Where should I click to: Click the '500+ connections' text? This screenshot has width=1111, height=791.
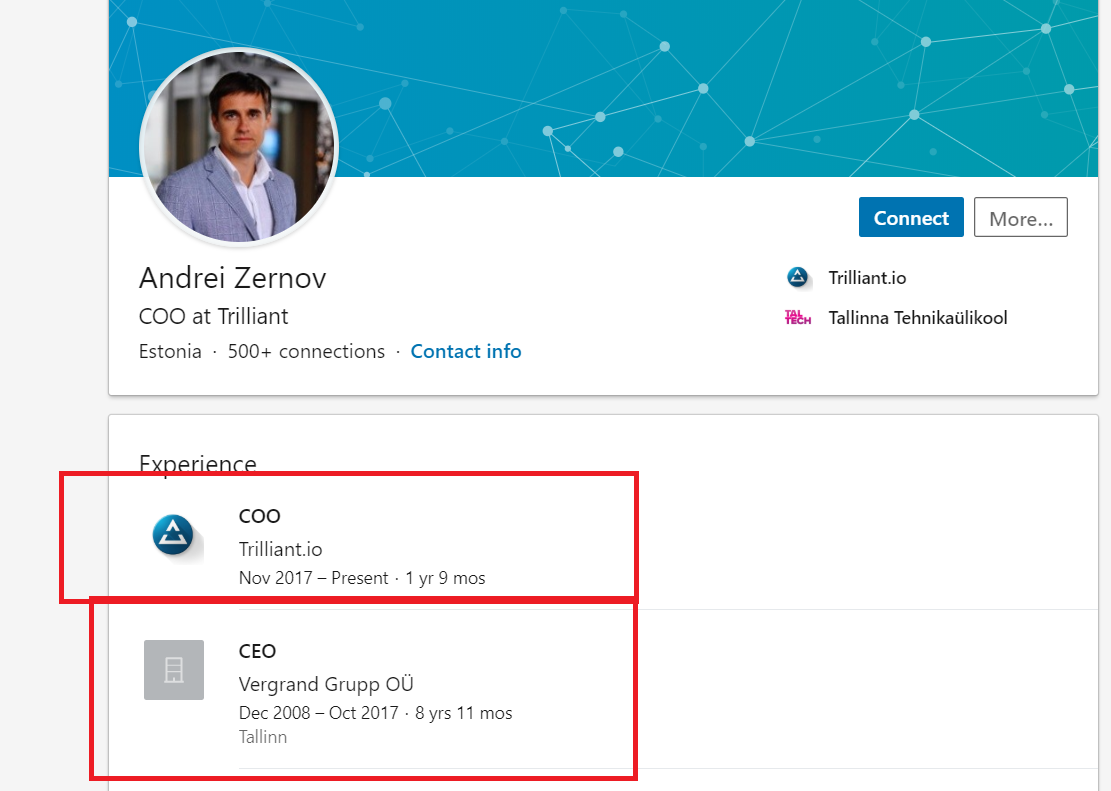pos(306,352)
